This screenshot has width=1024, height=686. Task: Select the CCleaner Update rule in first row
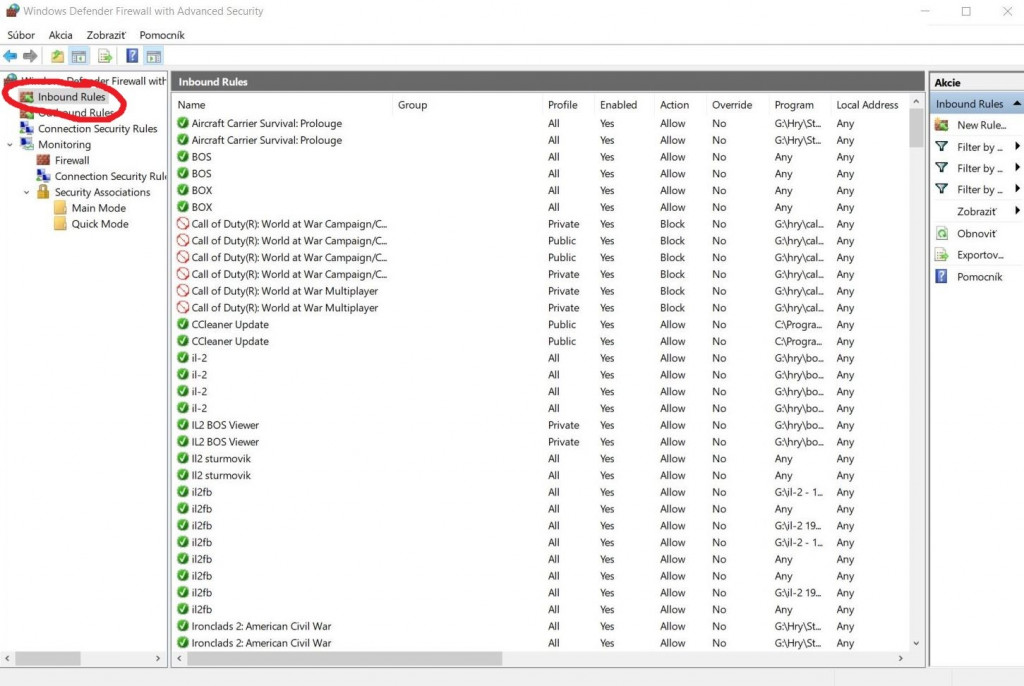click(x=230, y=324)
